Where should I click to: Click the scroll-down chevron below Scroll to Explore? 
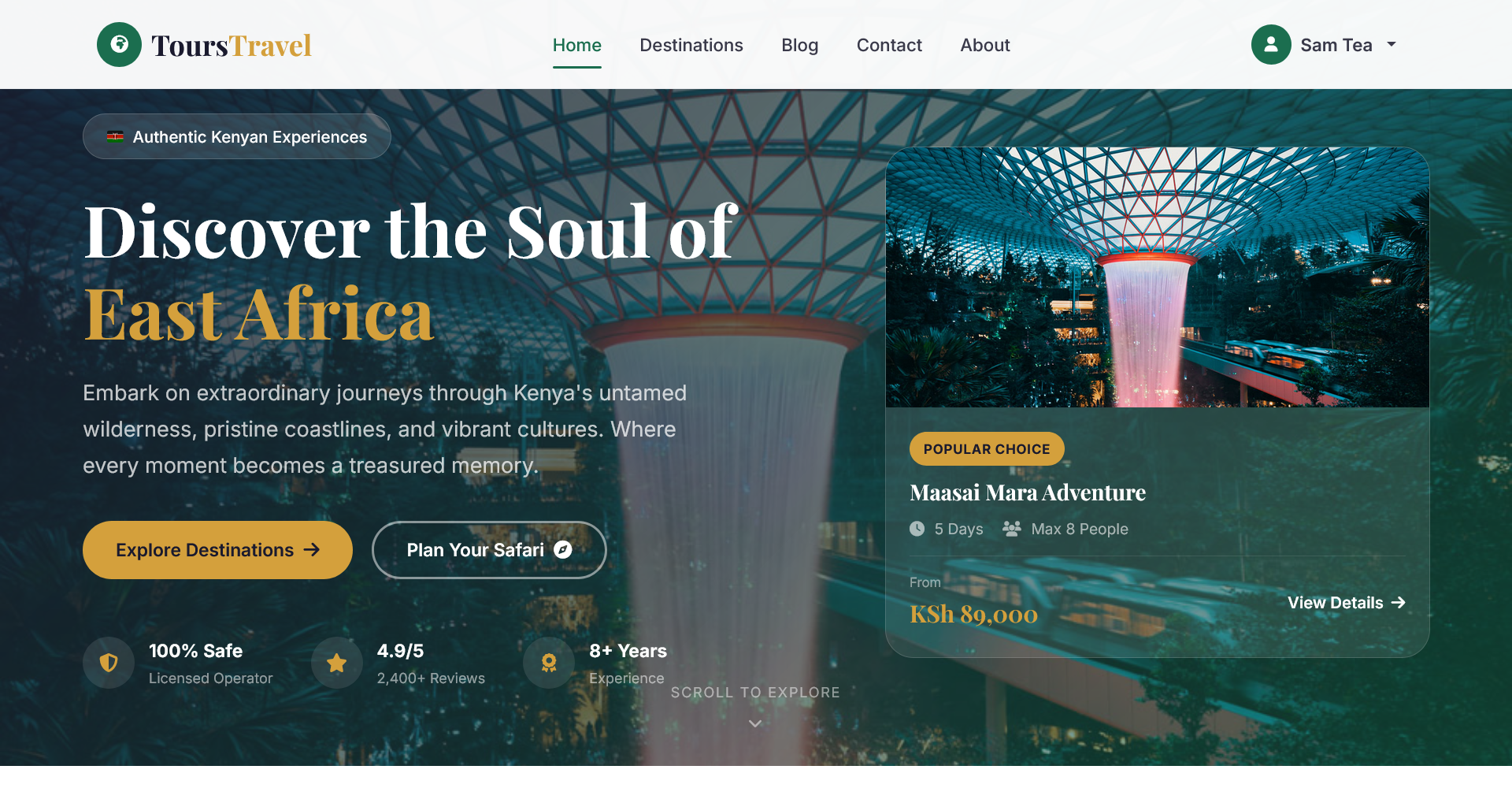point(755,723)
